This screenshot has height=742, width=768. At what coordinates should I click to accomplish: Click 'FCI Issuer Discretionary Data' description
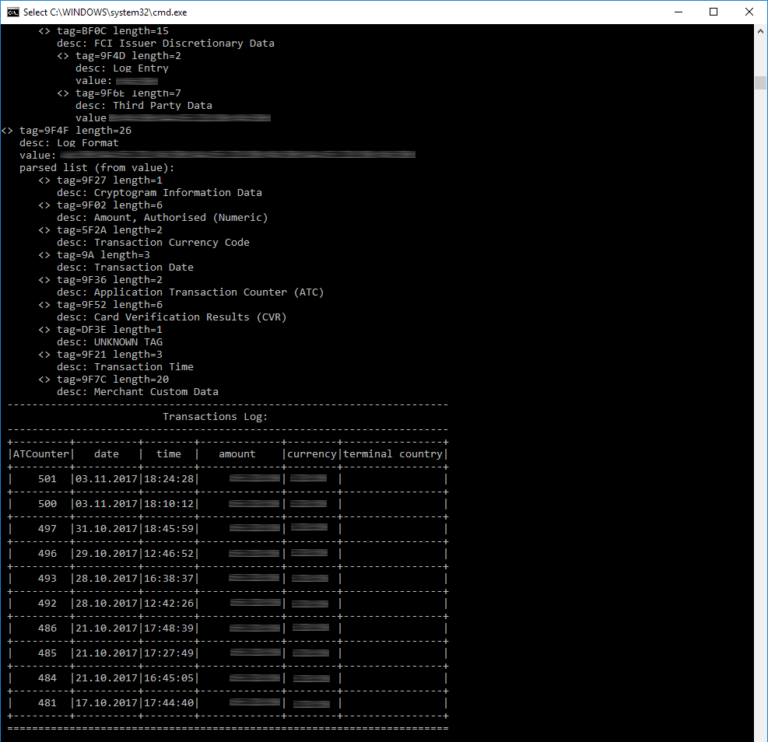tap(184, 43)
